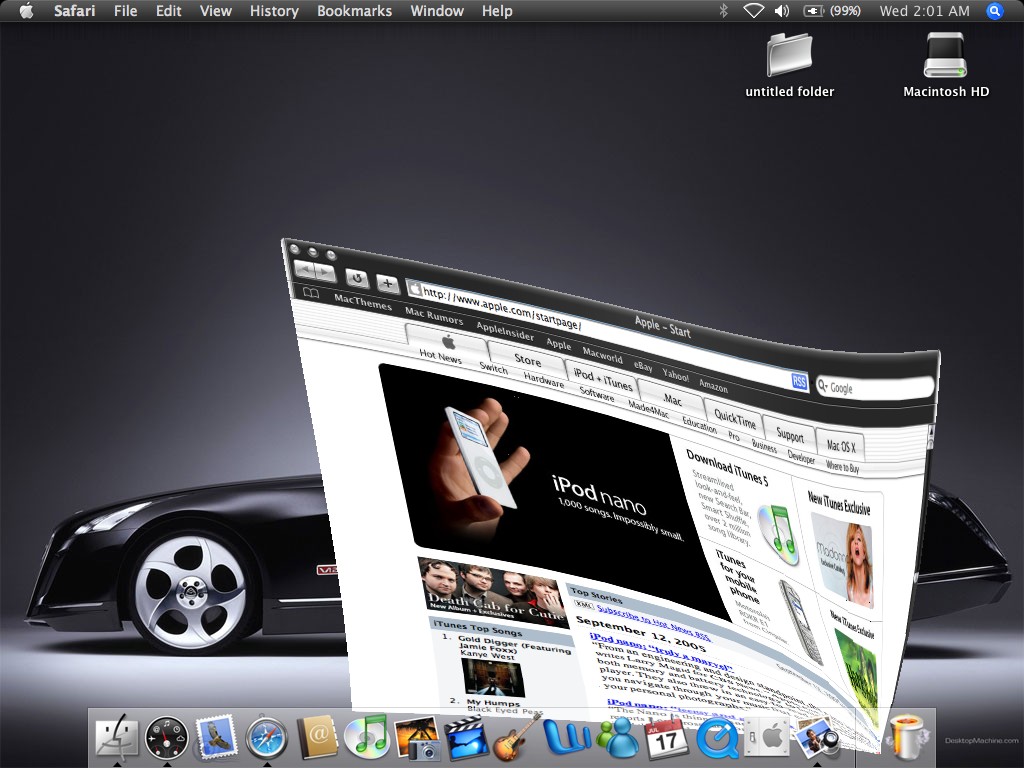Select the QuickTime tab
Image resolution: width=1024 pixels, height=768 pixels.
(734, 417)
